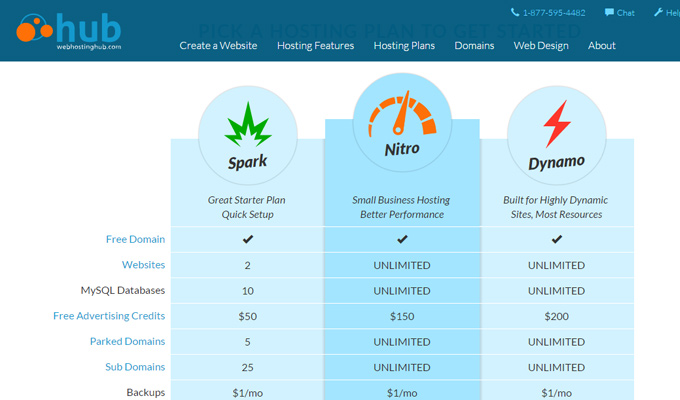
Task: Open the Create a Website menu
Action: pos(218,46)
